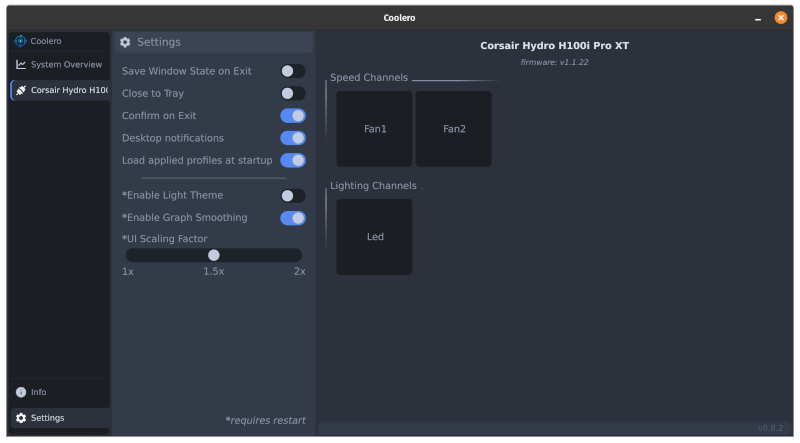Screen dimensions: 800x443
Task: Click the Corsair Hydro H100i Pro XT title
Action: (555, 45)
